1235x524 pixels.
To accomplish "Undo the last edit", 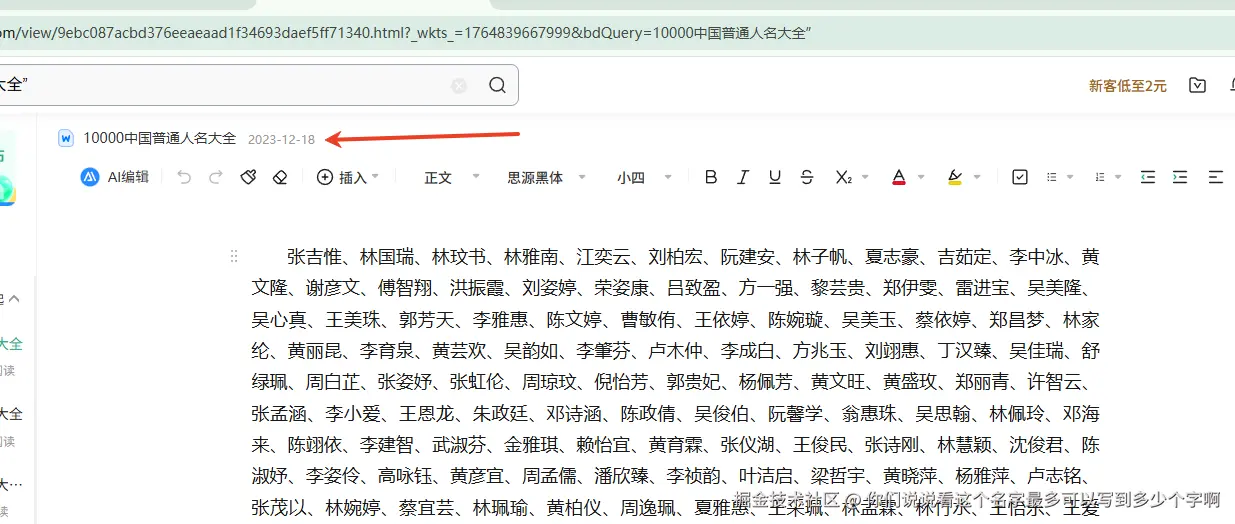I will click(x=184, y=177).
